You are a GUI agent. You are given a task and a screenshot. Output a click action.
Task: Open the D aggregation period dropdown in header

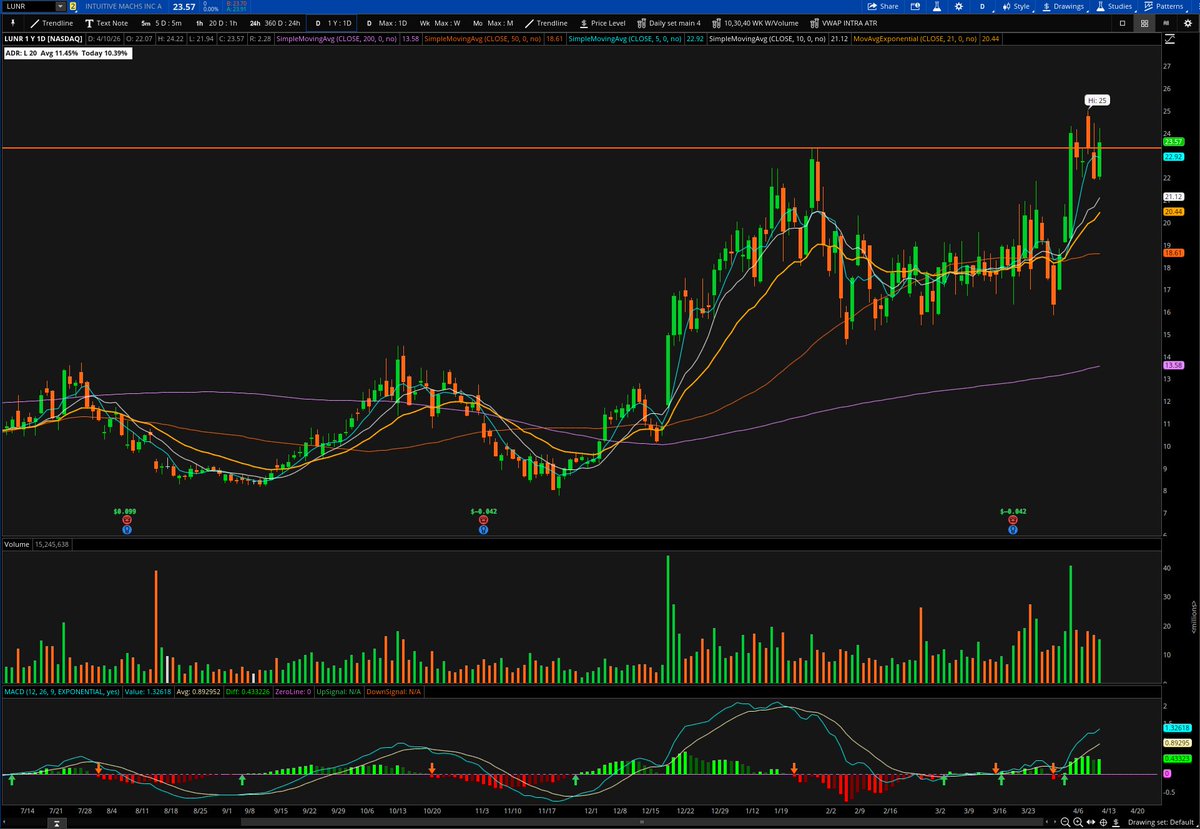click(982, 6)
